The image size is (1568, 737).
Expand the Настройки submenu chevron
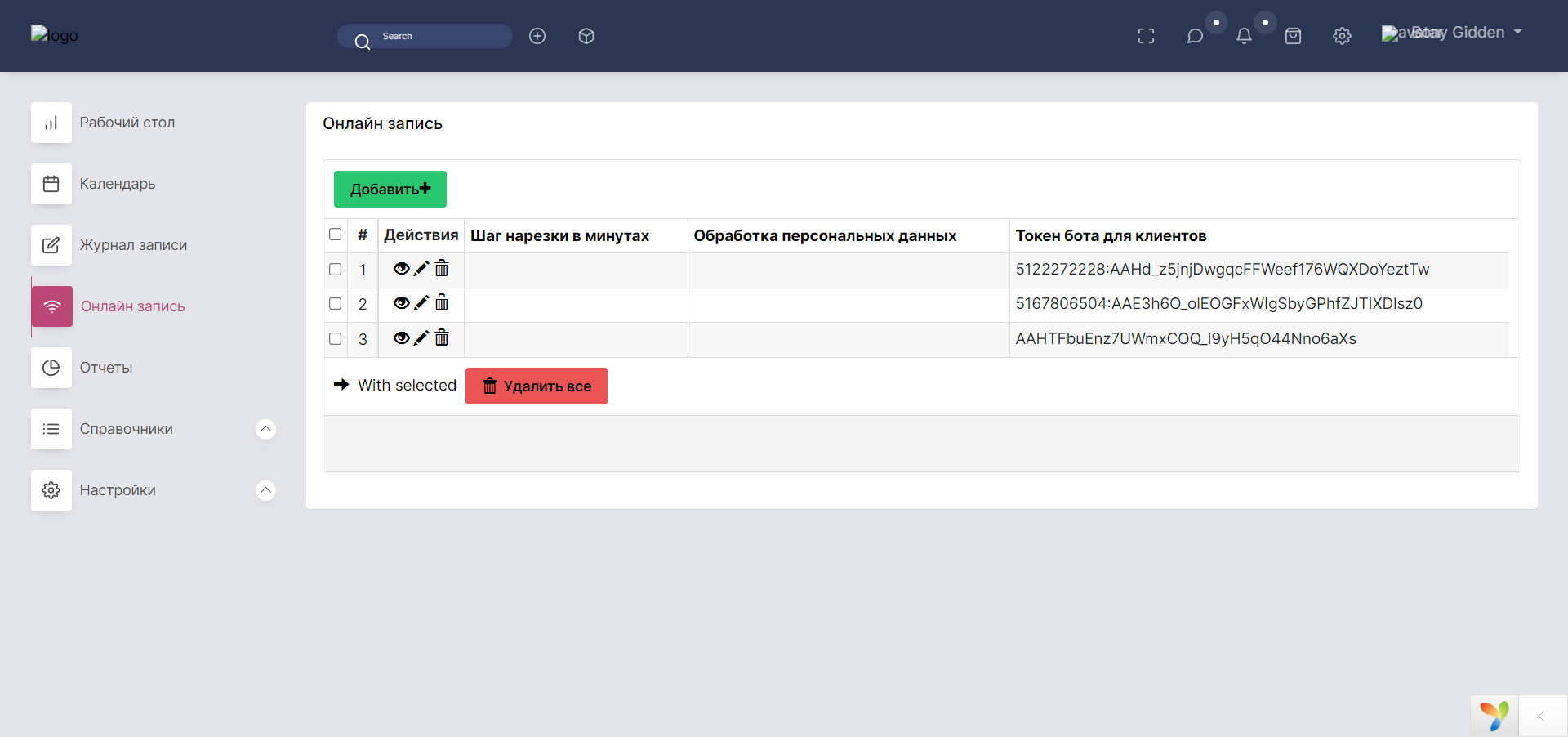tap(266, 490)
